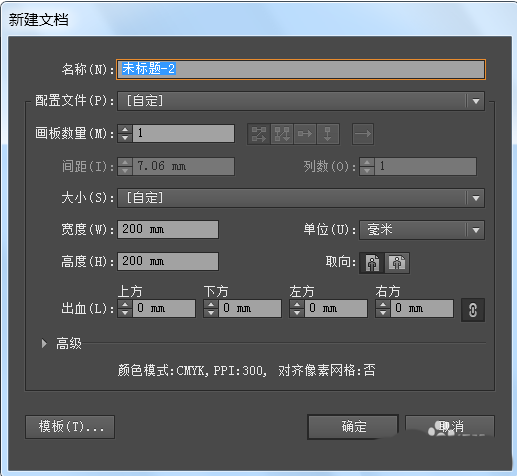Open 模板(T)... templates button

(70, 427)
